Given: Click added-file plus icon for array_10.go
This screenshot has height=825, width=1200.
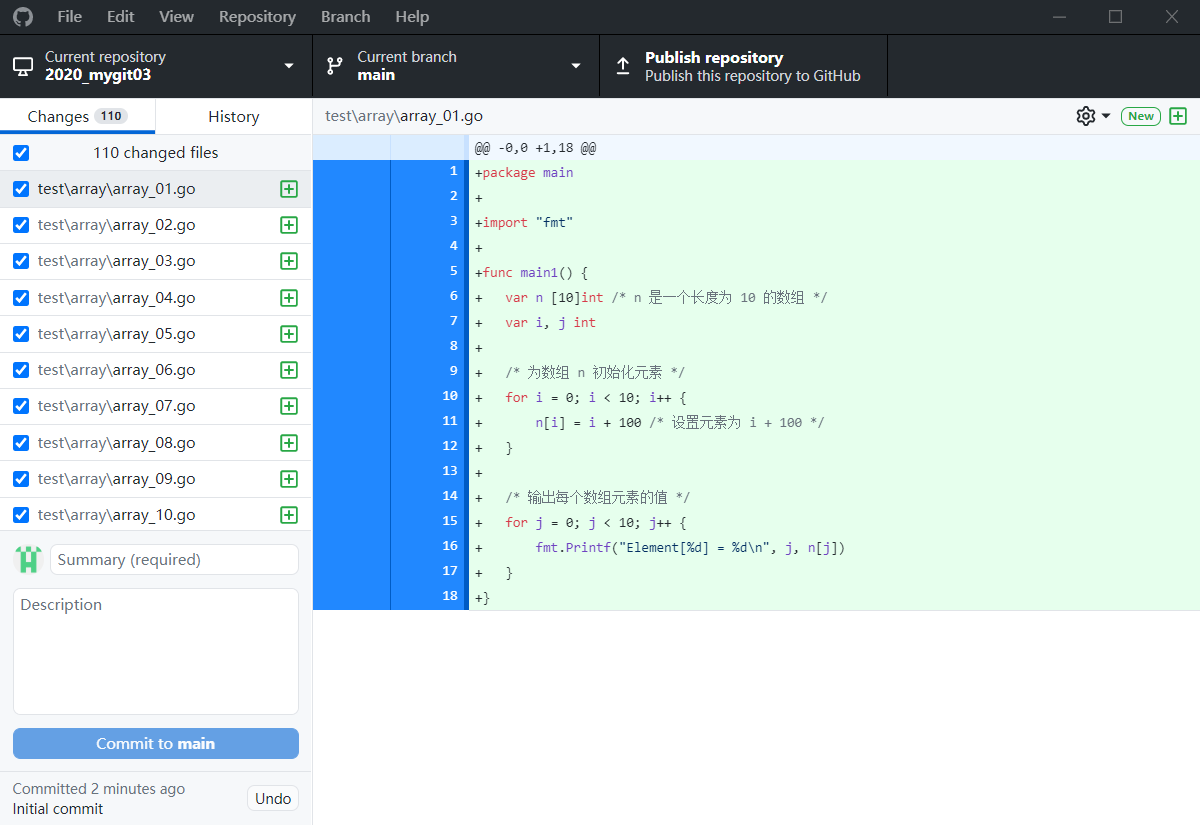Looking at the screenshot, I should point(289,515).
